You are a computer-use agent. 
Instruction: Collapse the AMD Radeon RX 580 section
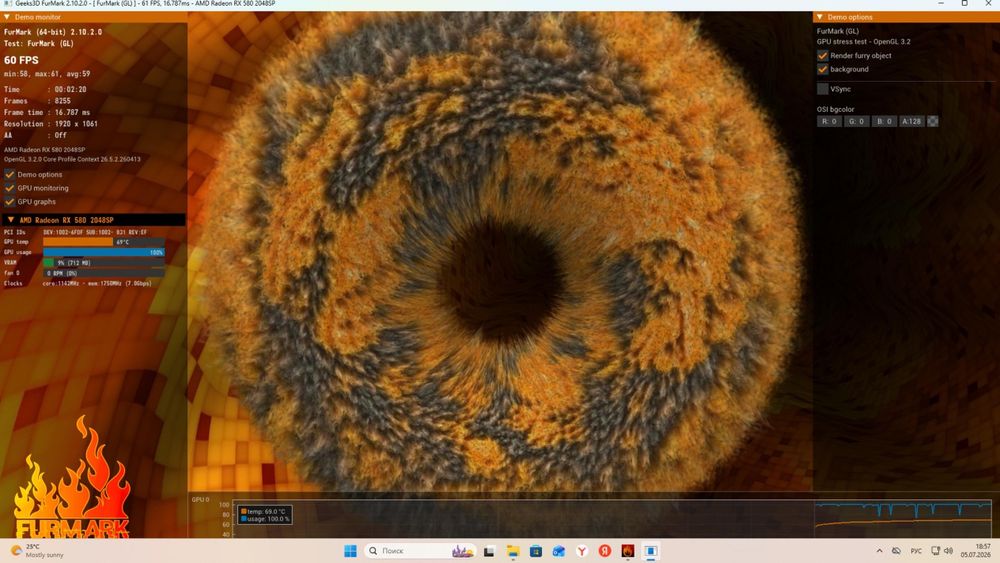[11, 219]
